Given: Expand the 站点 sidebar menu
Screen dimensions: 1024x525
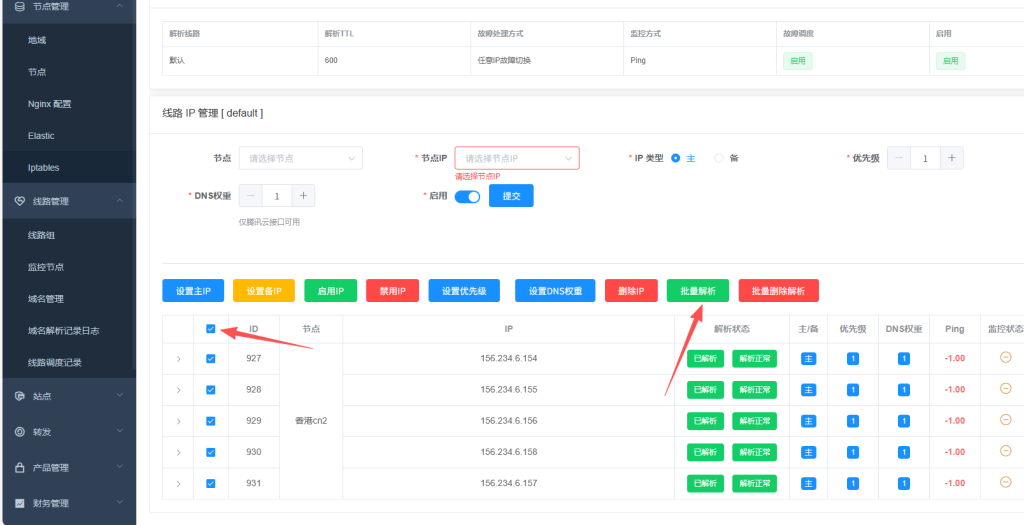Looking at the screenshot, I should [x=120, y=395].
